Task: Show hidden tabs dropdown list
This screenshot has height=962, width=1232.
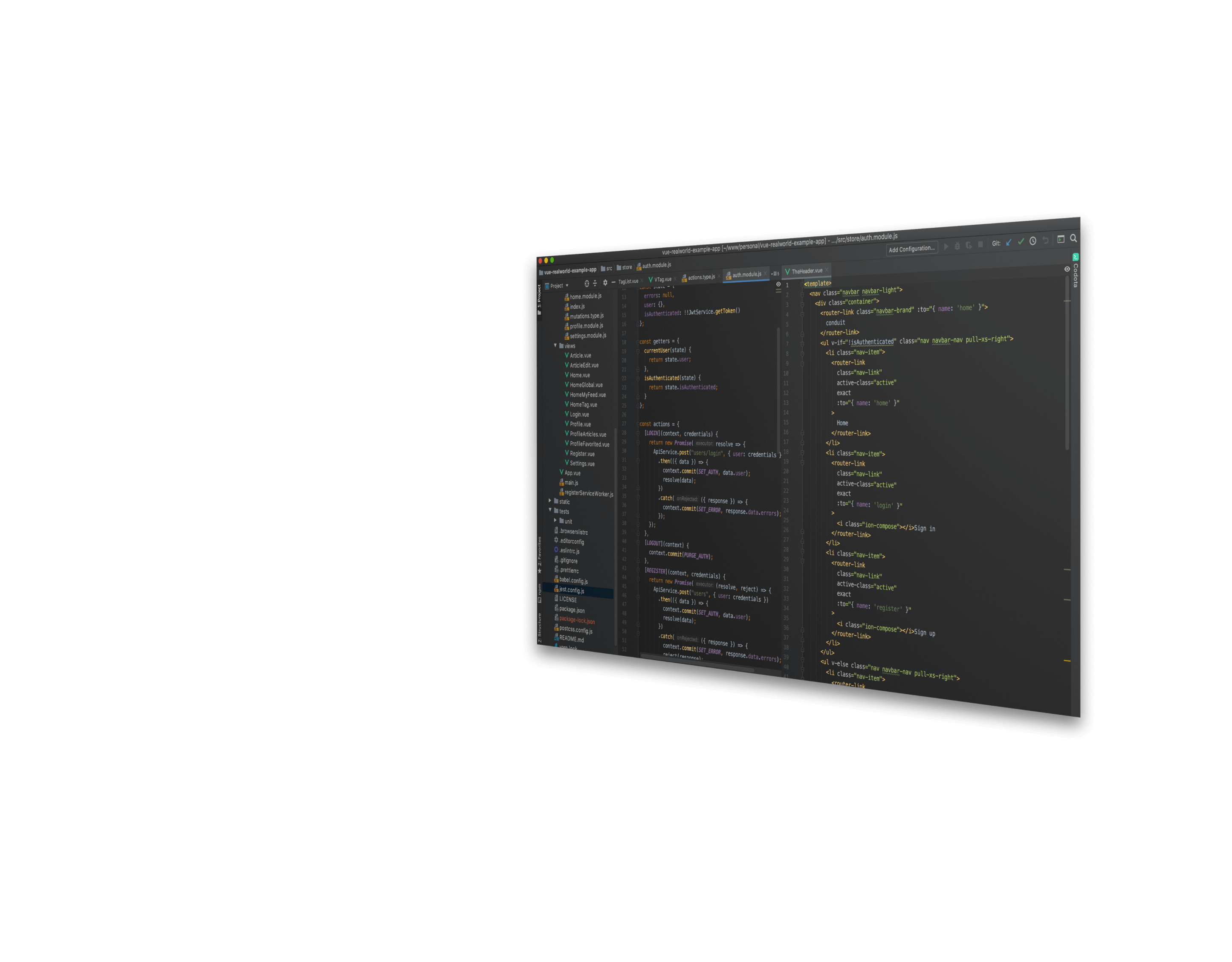Action: coord(775,274)
